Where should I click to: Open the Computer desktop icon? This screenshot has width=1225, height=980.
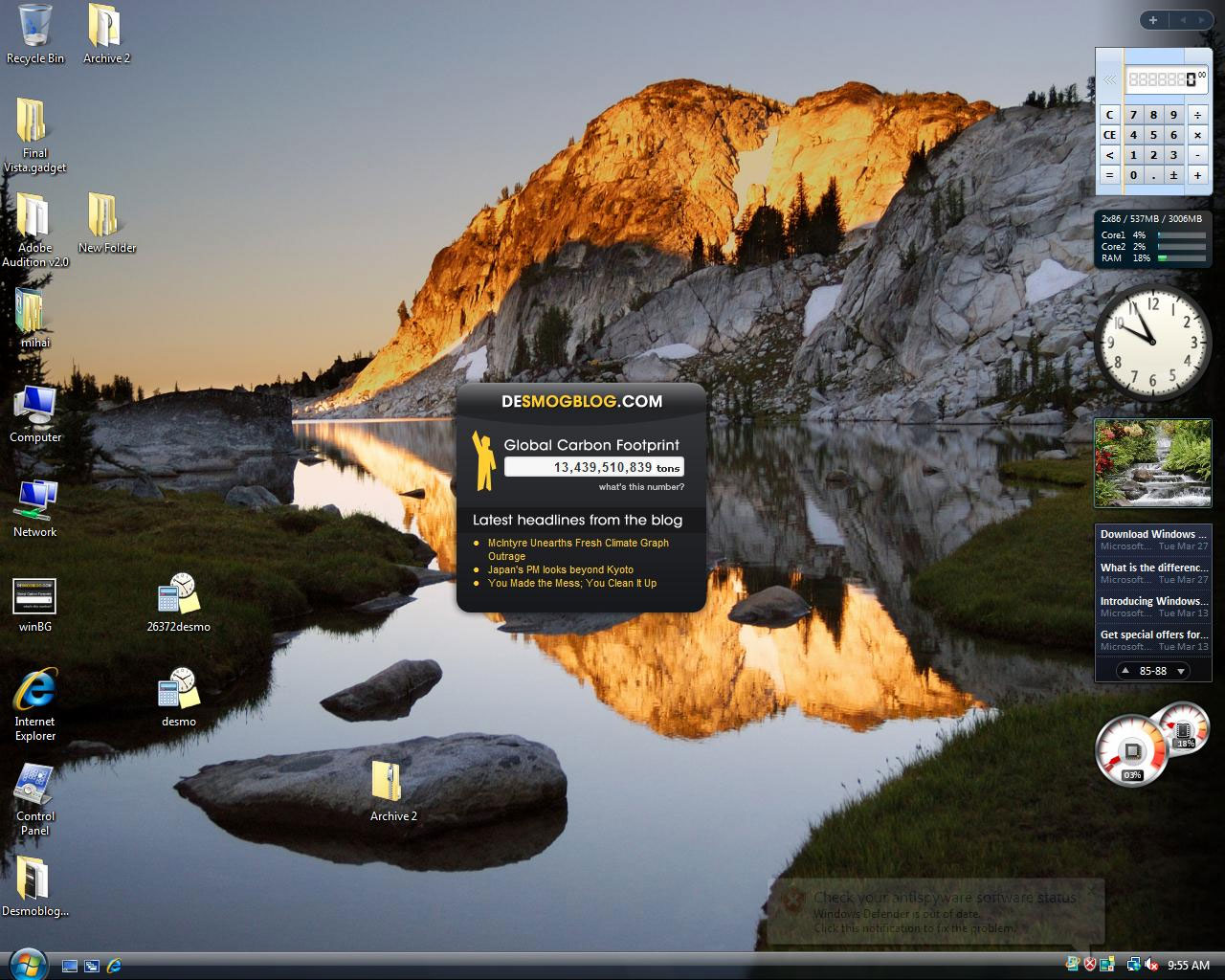point(35,412)
